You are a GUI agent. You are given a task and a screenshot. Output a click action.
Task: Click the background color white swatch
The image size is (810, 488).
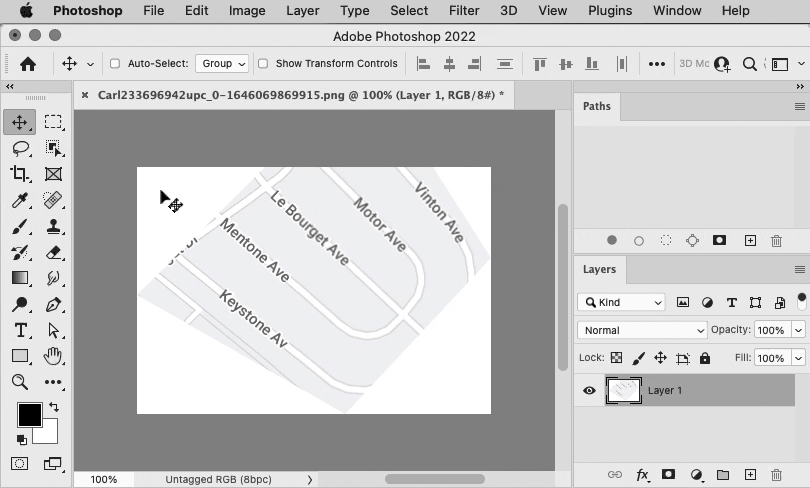pyautogui.click(x=49, y=435)
